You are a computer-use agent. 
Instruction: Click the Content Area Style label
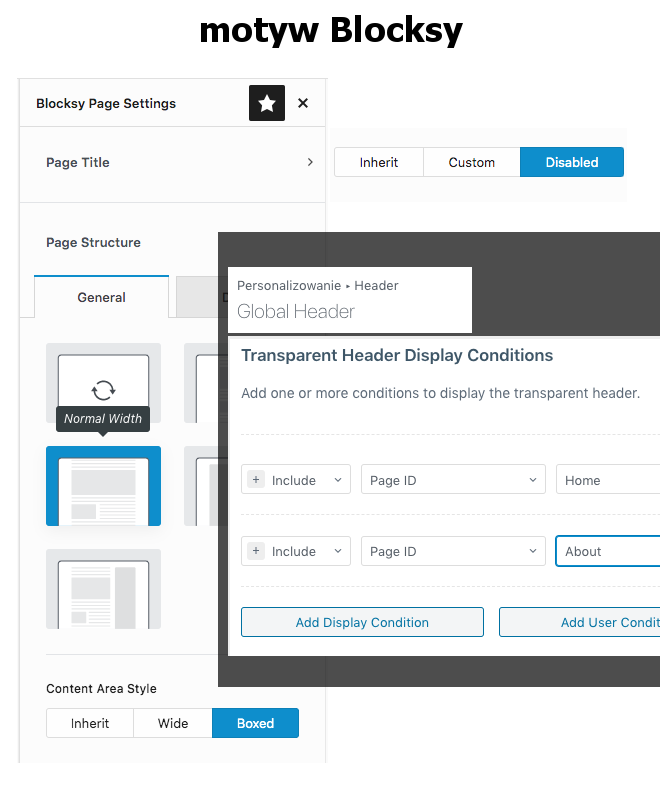pyautogui.click(x=101, y=688)
